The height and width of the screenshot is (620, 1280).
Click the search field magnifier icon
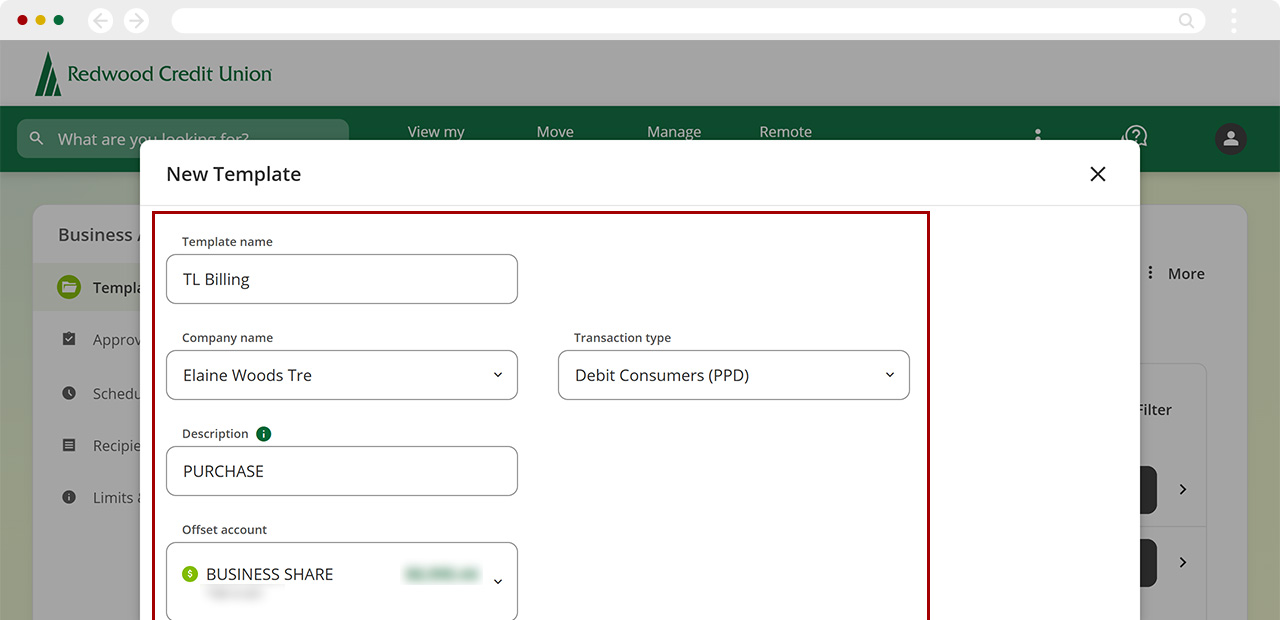tap(37, 139)
